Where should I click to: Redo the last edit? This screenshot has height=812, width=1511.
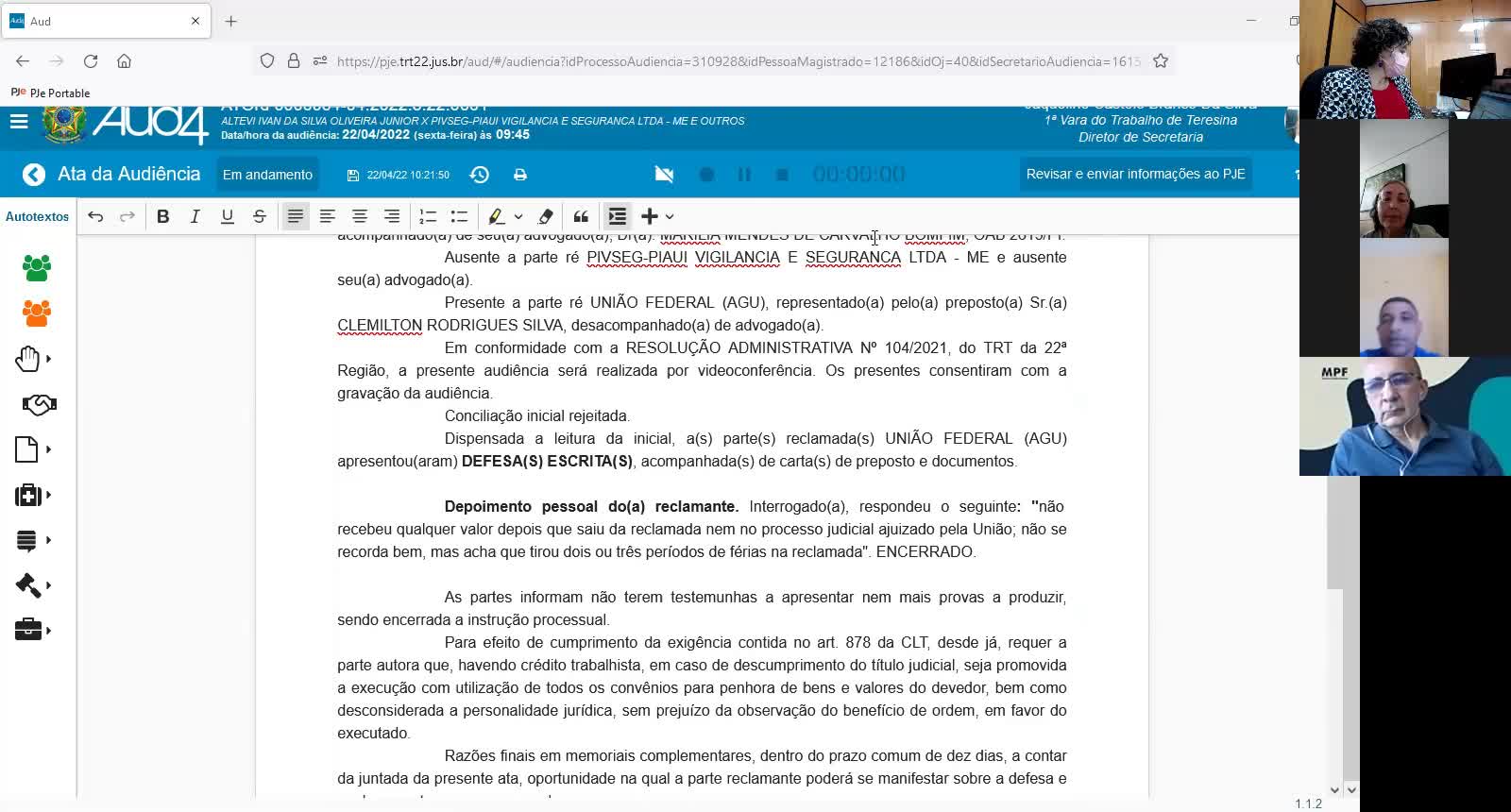point(127,217)
